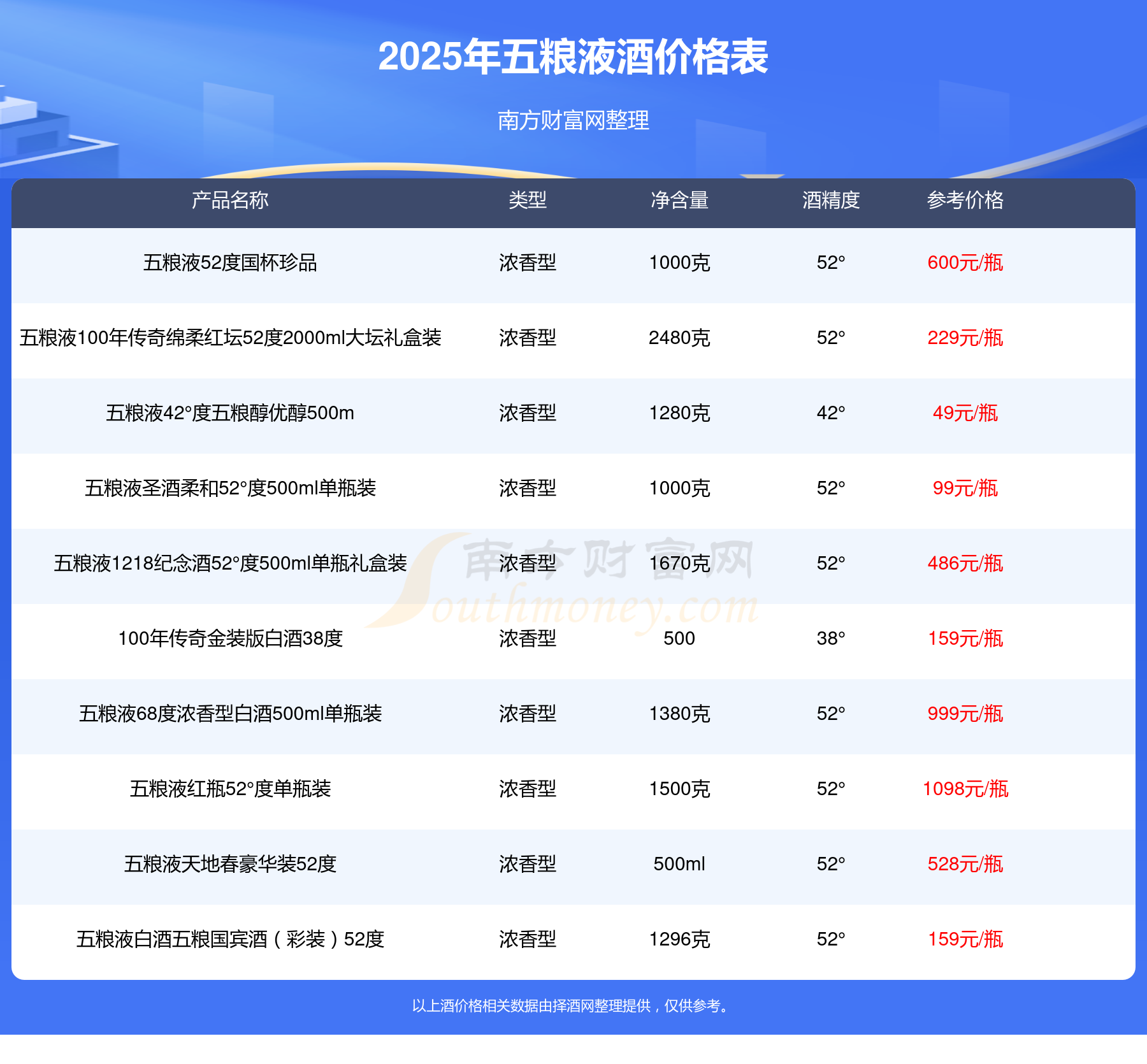The width and height of the screenshot is (1147, 1064).
Task: Click price 1098元/瓶
Action: 965,789
